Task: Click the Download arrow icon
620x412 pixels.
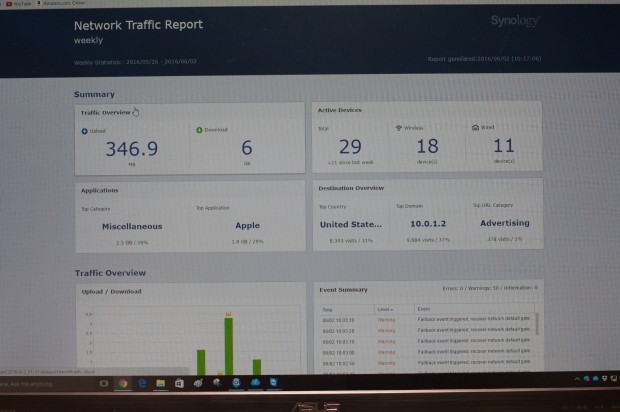Action: pyautogui.click(x=199, y=130)
